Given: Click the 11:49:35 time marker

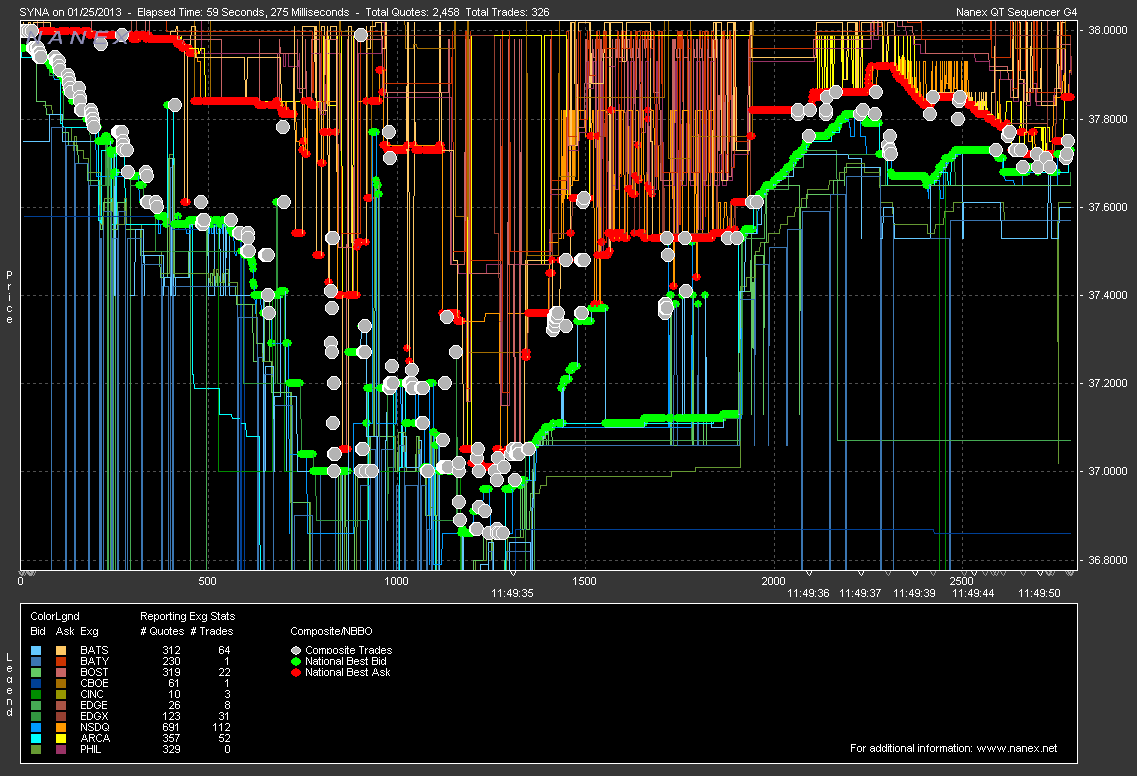Looking at the screenshot, I should pos(512,593).
